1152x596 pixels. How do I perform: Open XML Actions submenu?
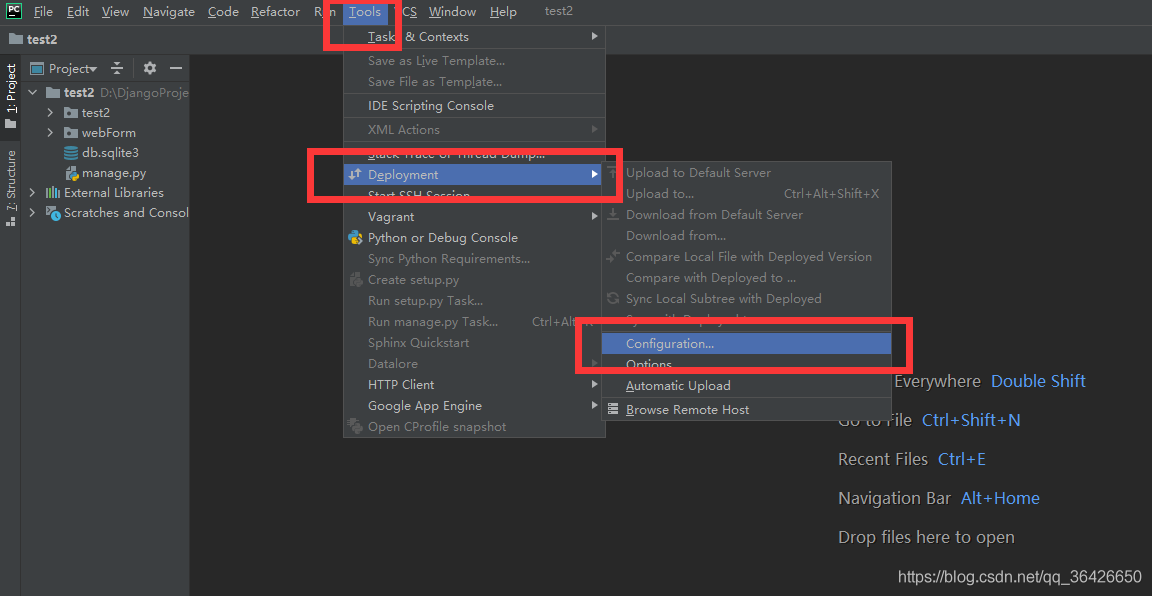pos(474,129)
